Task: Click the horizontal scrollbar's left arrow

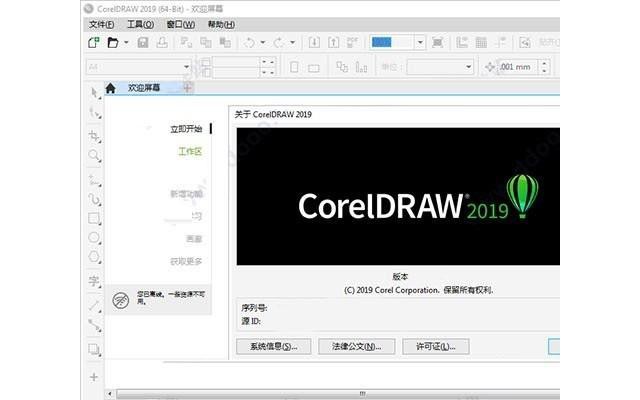Action: point(109,393)
